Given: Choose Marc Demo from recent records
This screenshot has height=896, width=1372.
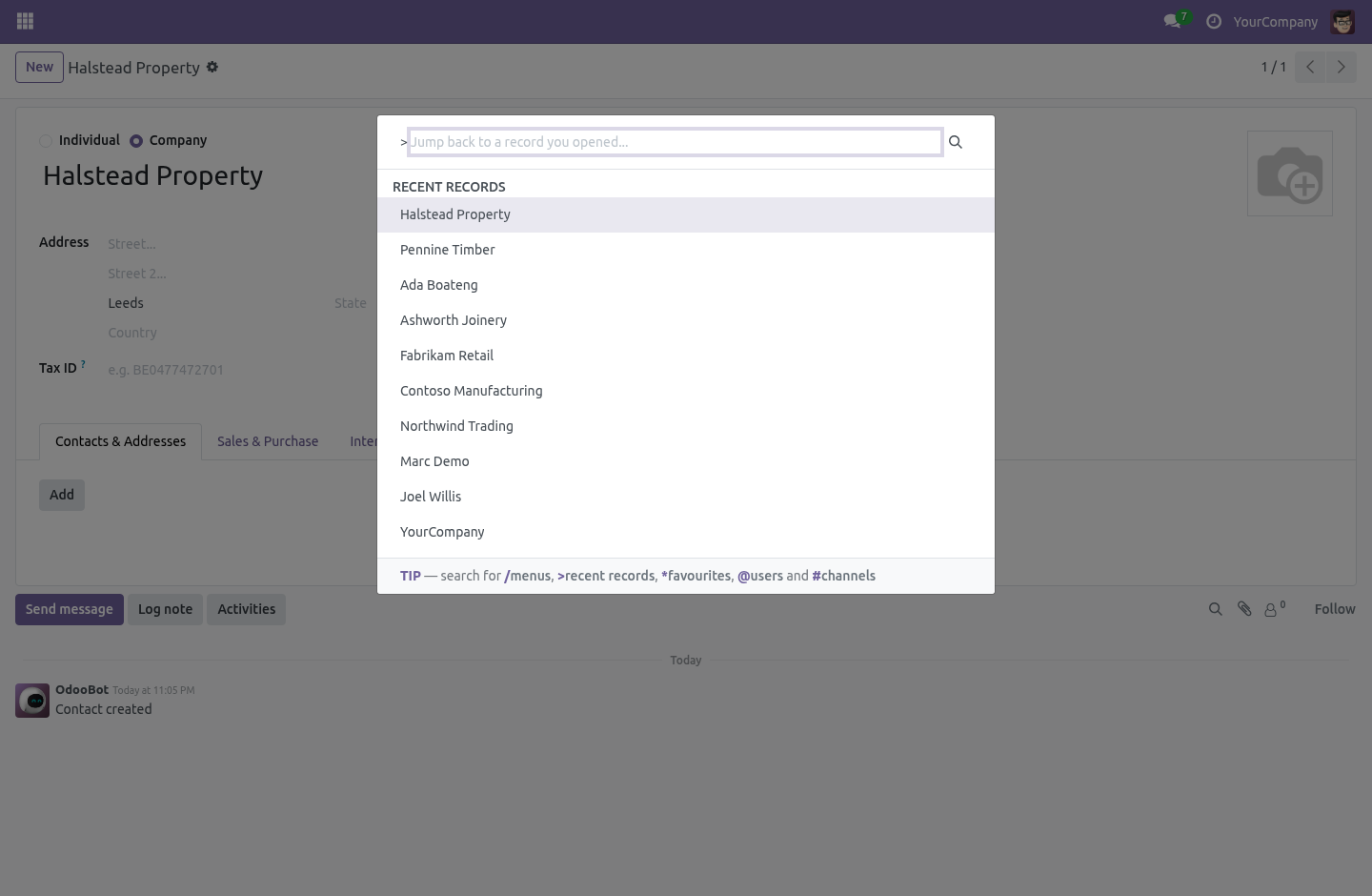Looking at the screenshot, I should [x=686, y=461].
